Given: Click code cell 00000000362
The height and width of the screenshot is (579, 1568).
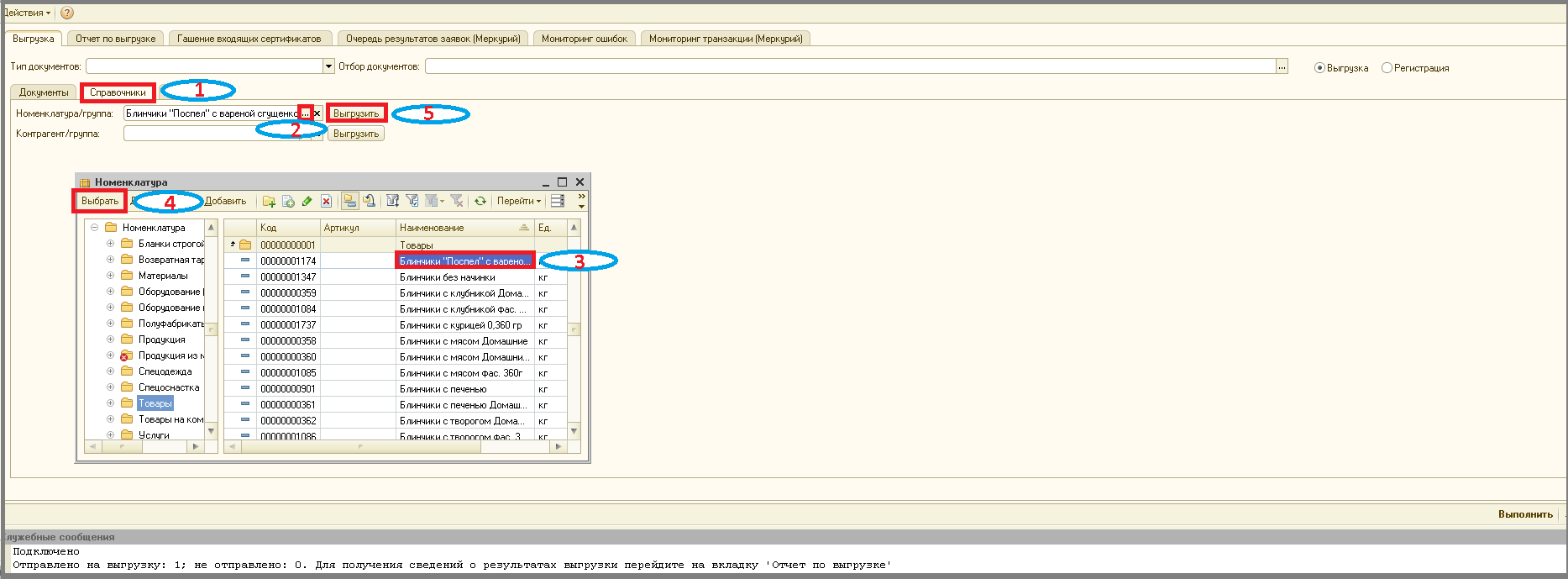Looking at the screenshot, I should [x=288, y=420].
